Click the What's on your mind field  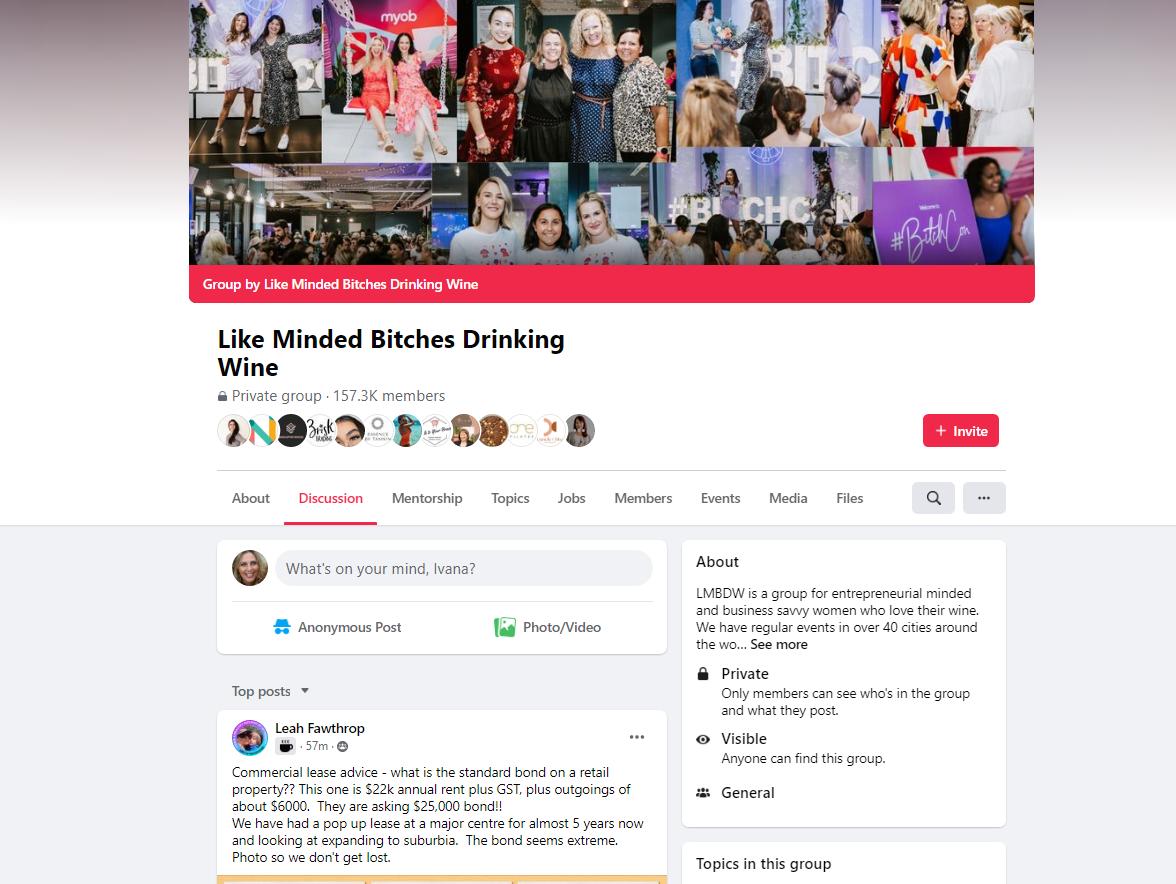(x=464, y=568)
